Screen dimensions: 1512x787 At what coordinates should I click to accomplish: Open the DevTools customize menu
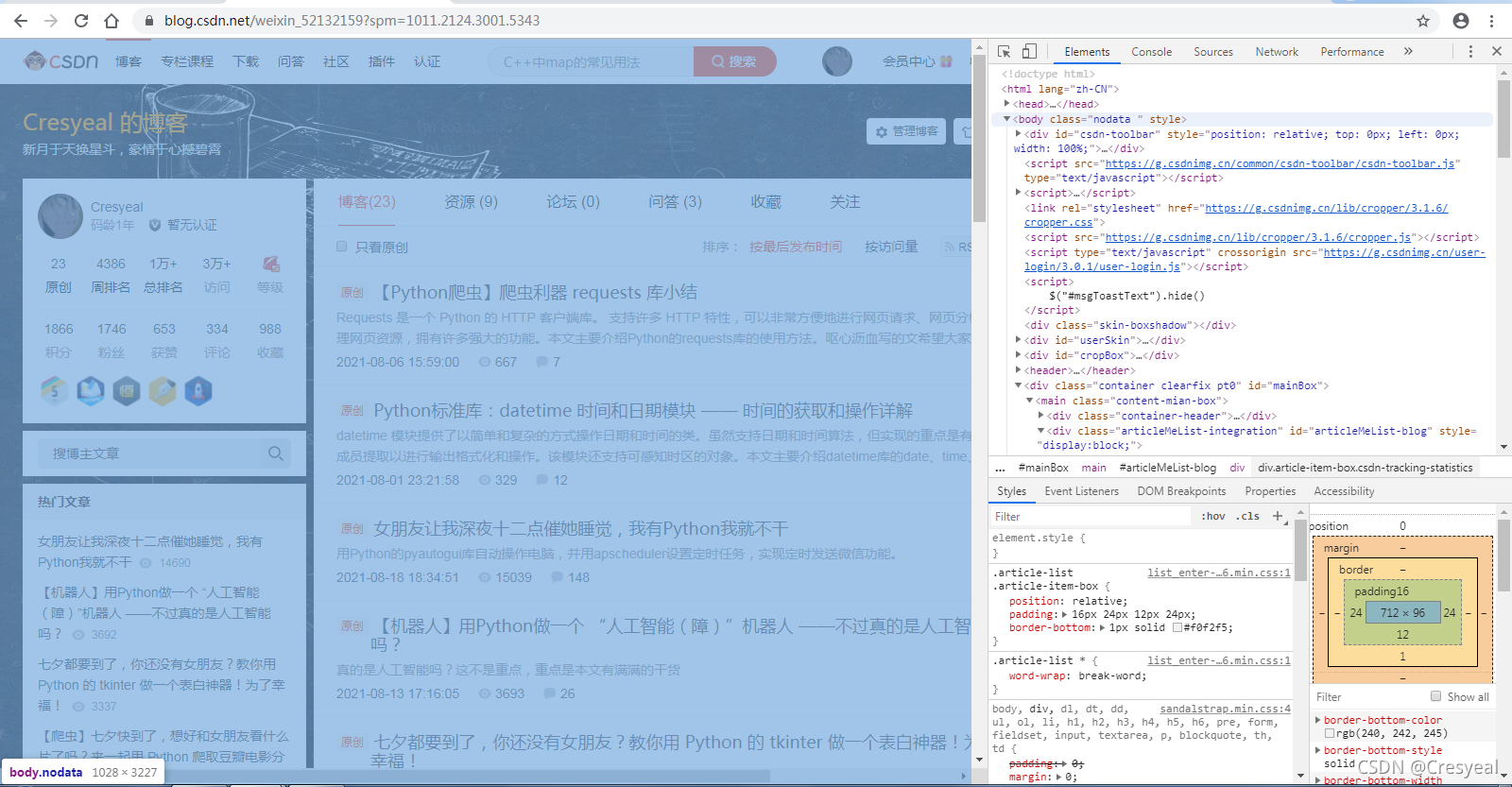tap(1470, 51)
